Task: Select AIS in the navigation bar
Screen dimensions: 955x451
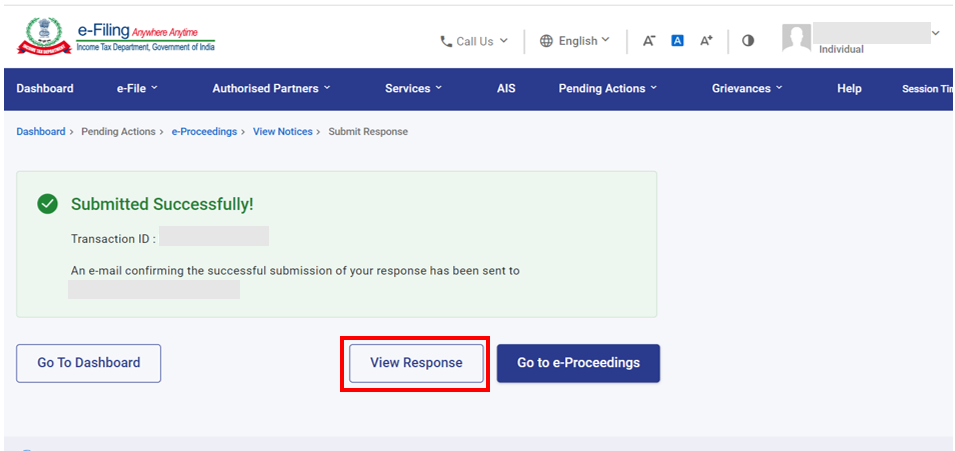Action: click(x=506, y=89)
